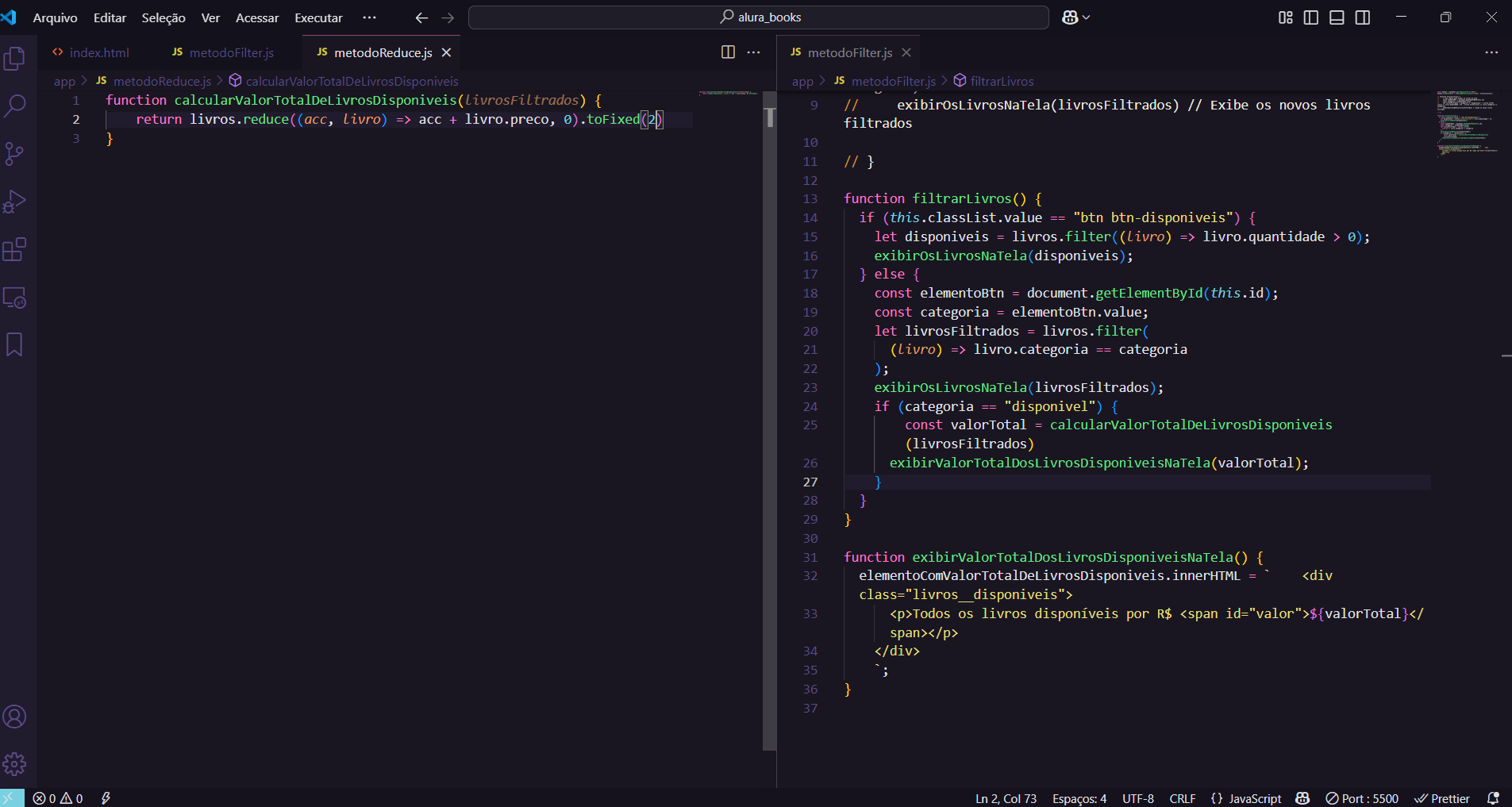This screenshot has width=1512, height=807.
Task: Open the Seleção menu
Action: click(x=164, y=17)
